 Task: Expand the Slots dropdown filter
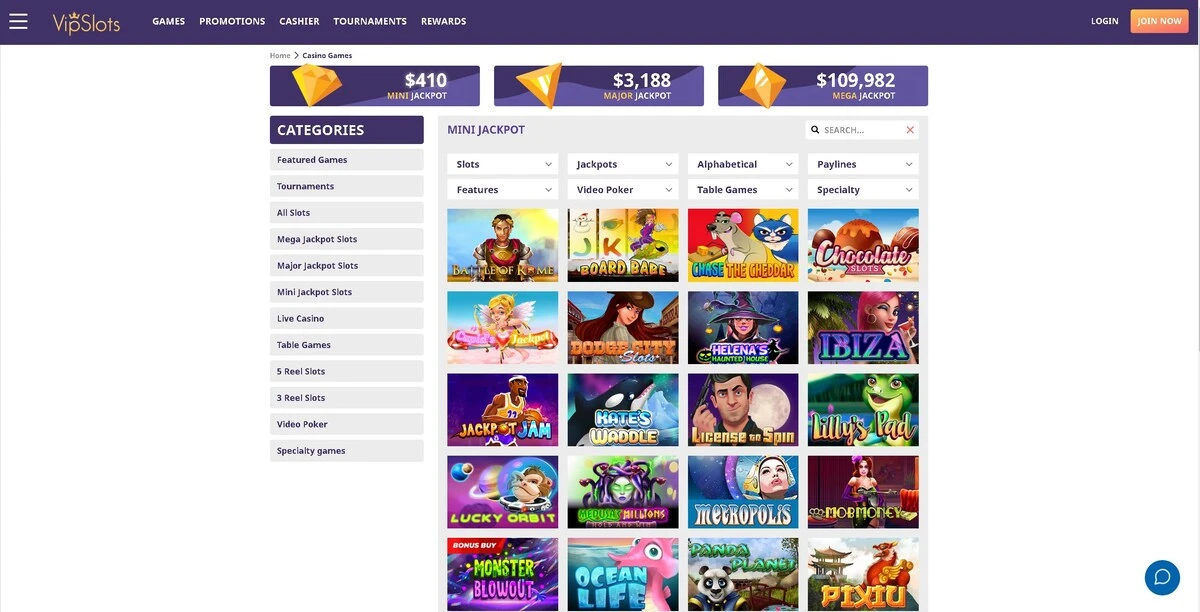pos(503,164)
